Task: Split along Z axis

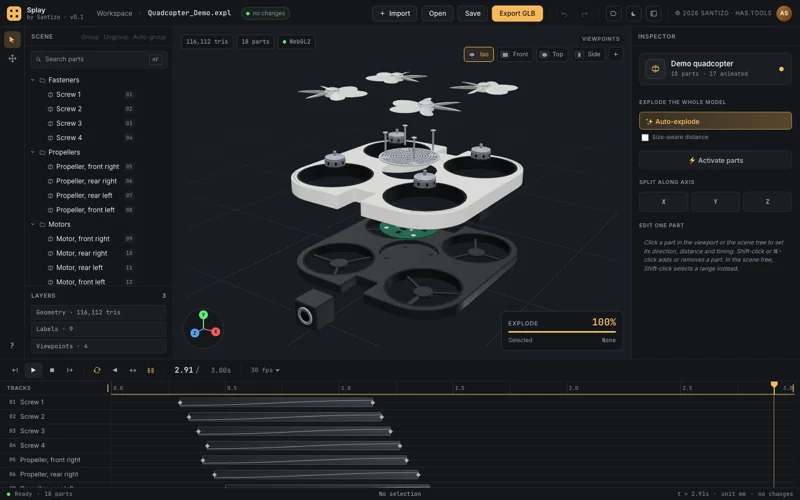Action: pos(767,202)
